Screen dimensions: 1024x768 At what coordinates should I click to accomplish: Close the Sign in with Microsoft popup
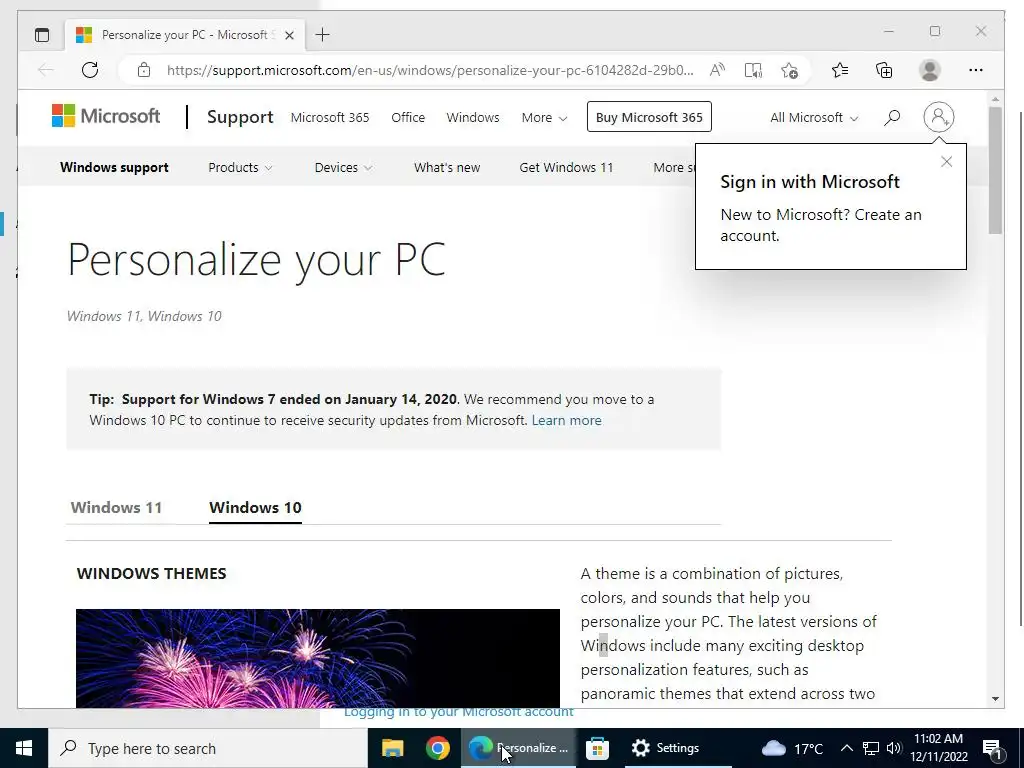tap(946, 162)
